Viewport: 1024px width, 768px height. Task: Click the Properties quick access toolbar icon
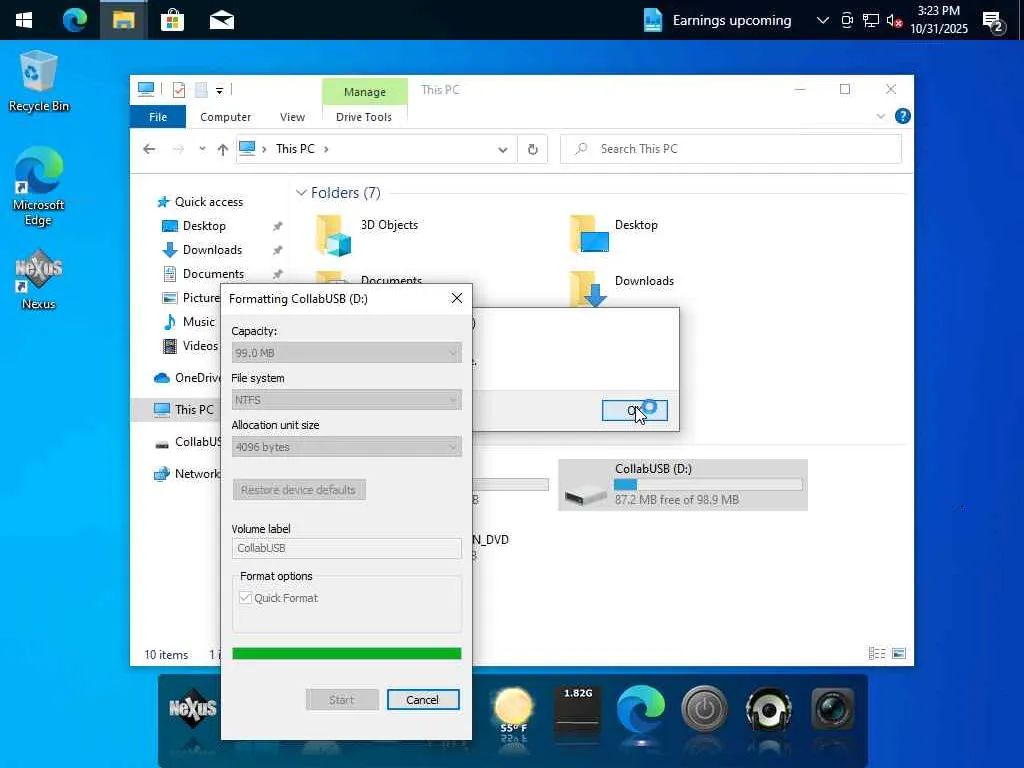pos(179,90)
